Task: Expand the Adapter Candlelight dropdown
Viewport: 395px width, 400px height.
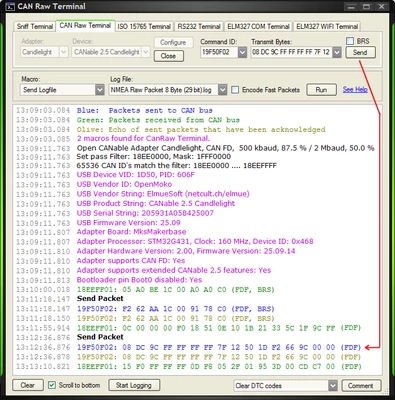Action: pyautogui.click(x=64, y=52)
